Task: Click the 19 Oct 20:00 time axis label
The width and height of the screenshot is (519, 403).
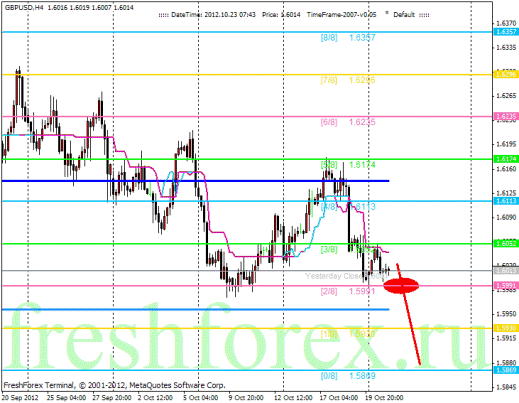Action: click(x=384, y=398)
